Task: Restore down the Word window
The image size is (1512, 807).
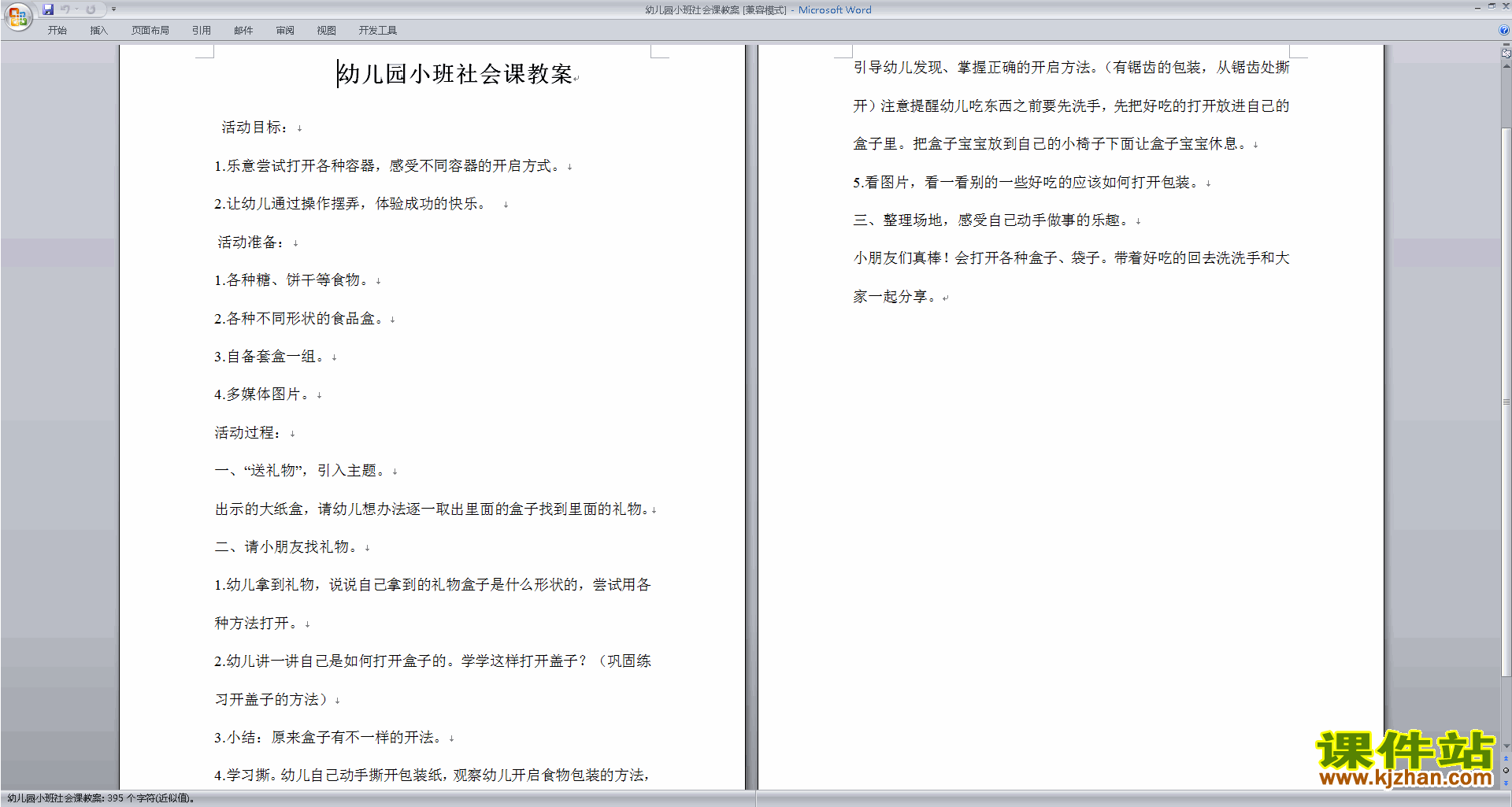Action: [1492, 6]
